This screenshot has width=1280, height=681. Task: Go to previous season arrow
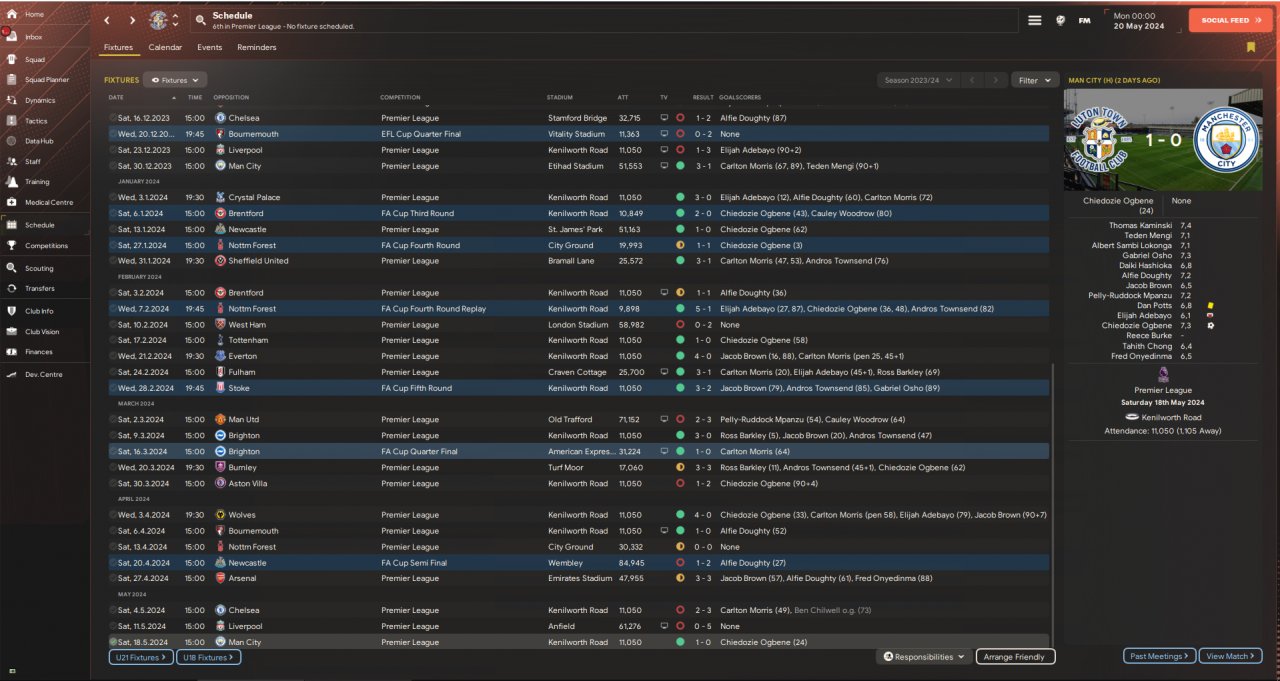coord(970,80)
